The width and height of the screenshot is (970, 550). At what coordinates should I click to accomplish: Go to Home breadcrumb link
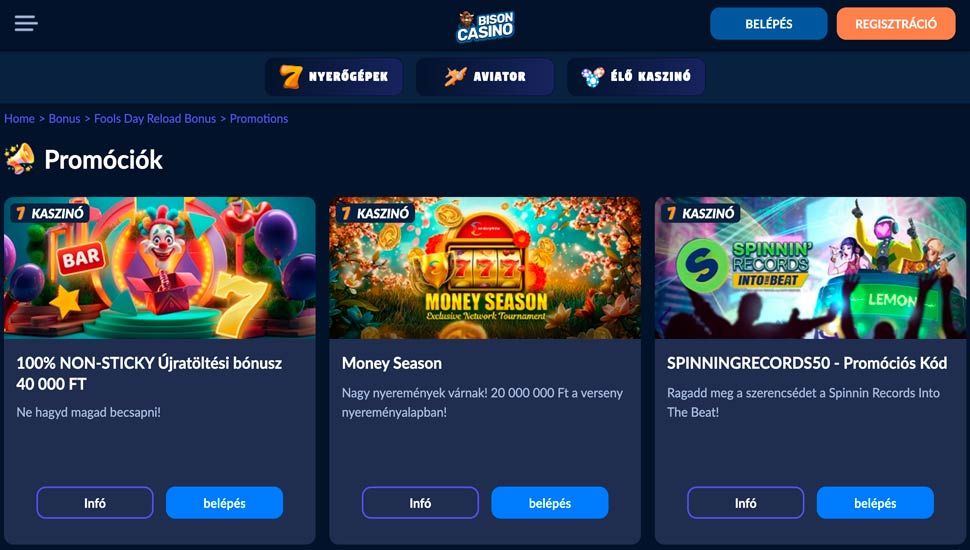coord(19,119)
